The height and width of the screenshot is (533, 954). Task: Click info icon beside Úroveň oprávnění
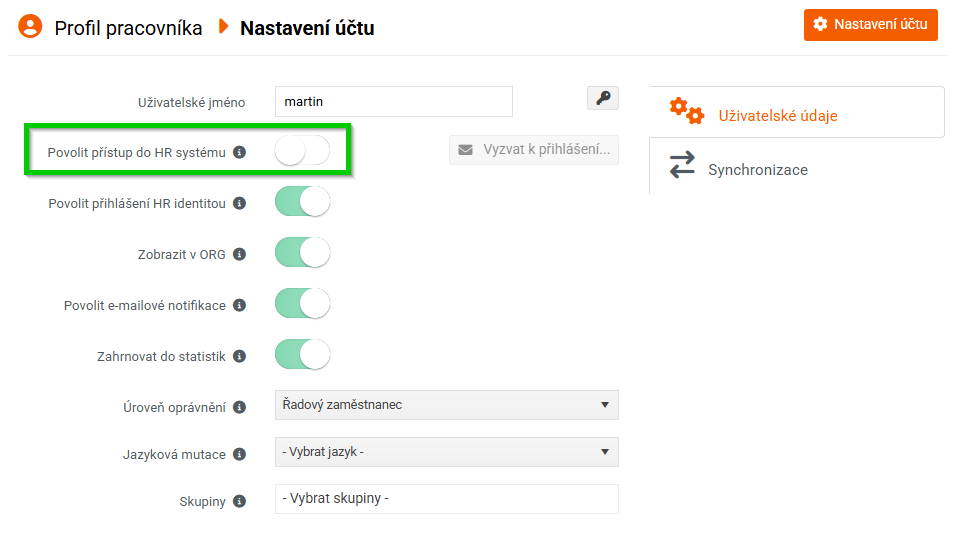(239, 407)
